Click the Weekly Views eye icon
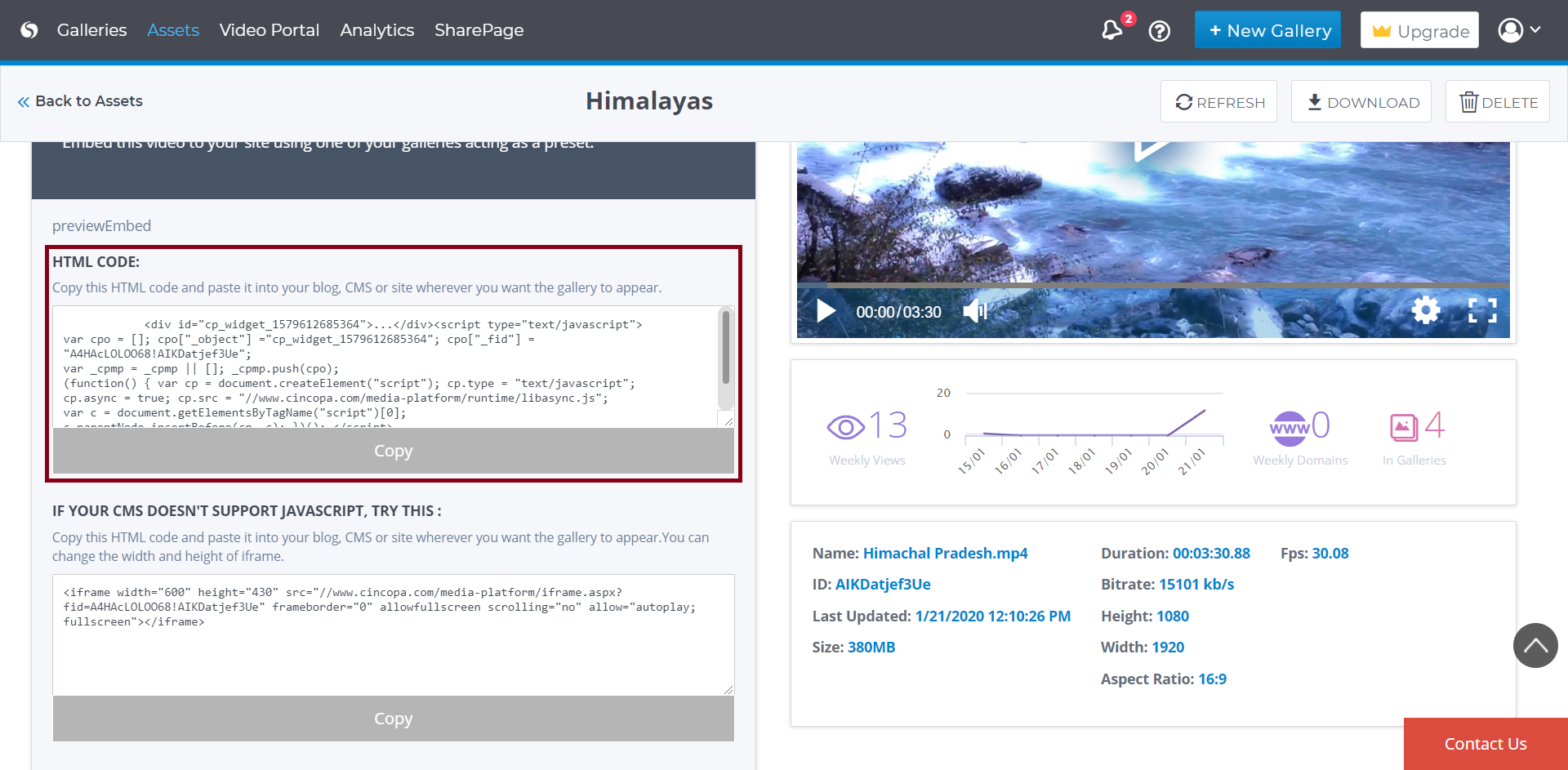The image size is (1568, 770). (x=845, y=426)
